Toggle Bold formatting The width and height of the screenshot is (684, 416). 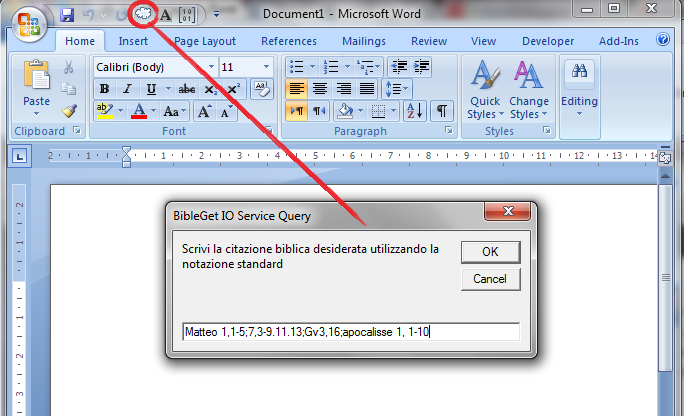point(104,89)
